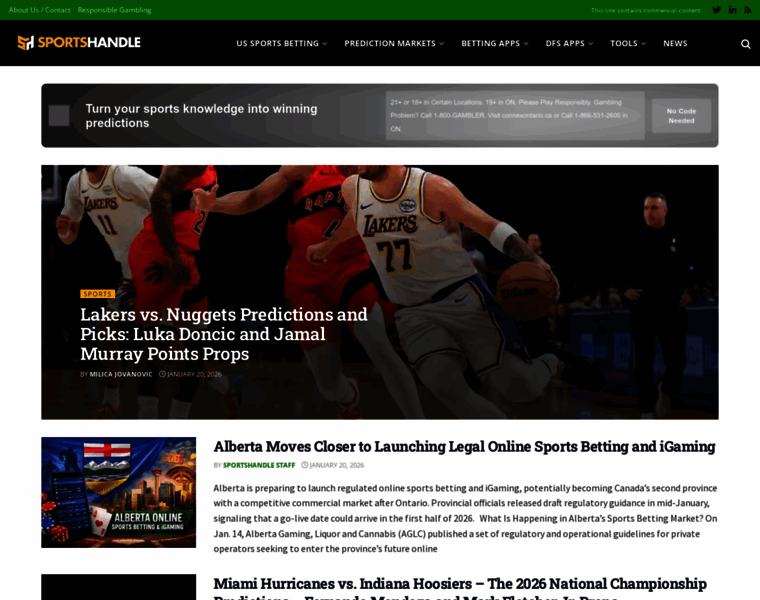The image size is (760, 600).
Task: Open Lakers vs. Nuggets Predictions headline
Action: coord(224,334)
